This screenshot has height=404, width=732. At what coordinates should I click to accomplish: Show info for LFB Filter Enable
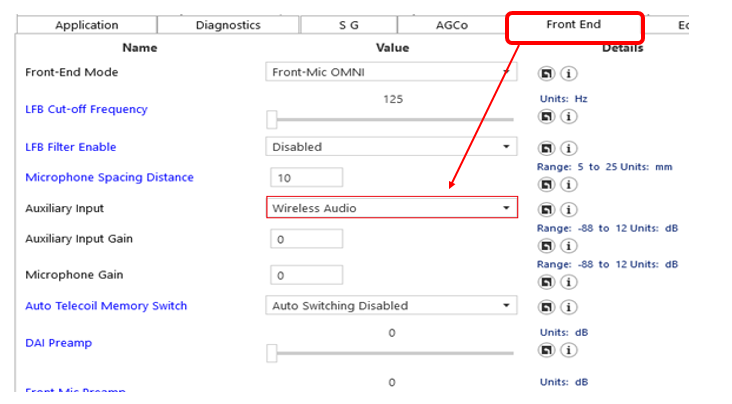tap(568, 147)
